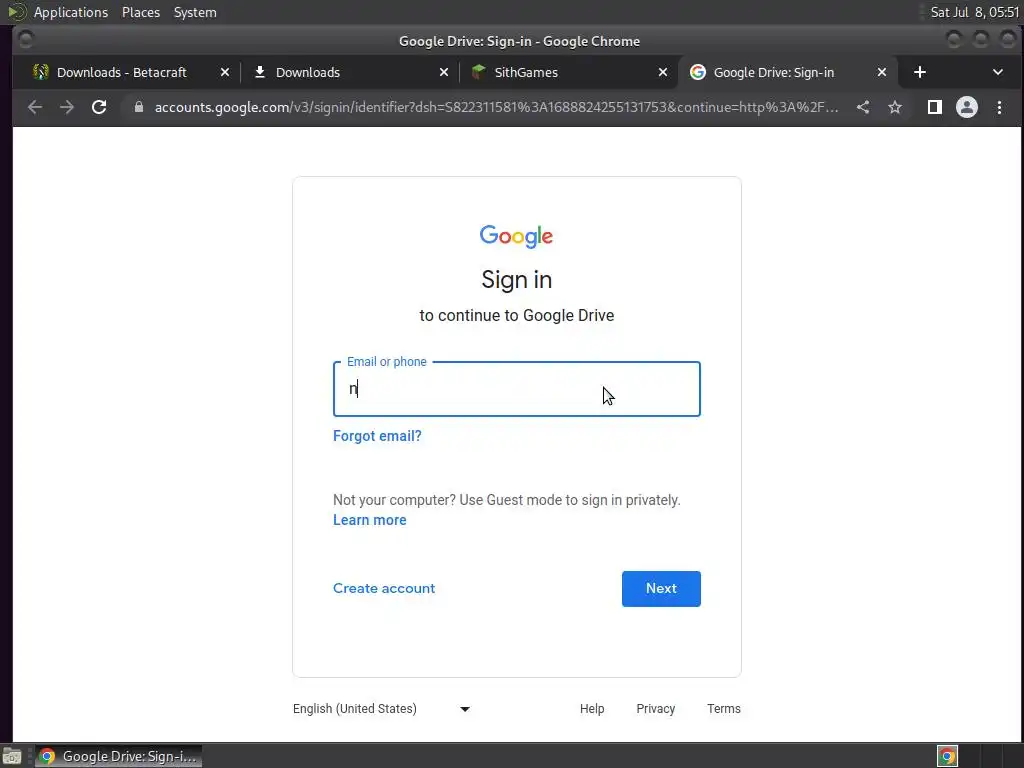Open the Learn more link
1024x768 pixels.
point(370,520)
